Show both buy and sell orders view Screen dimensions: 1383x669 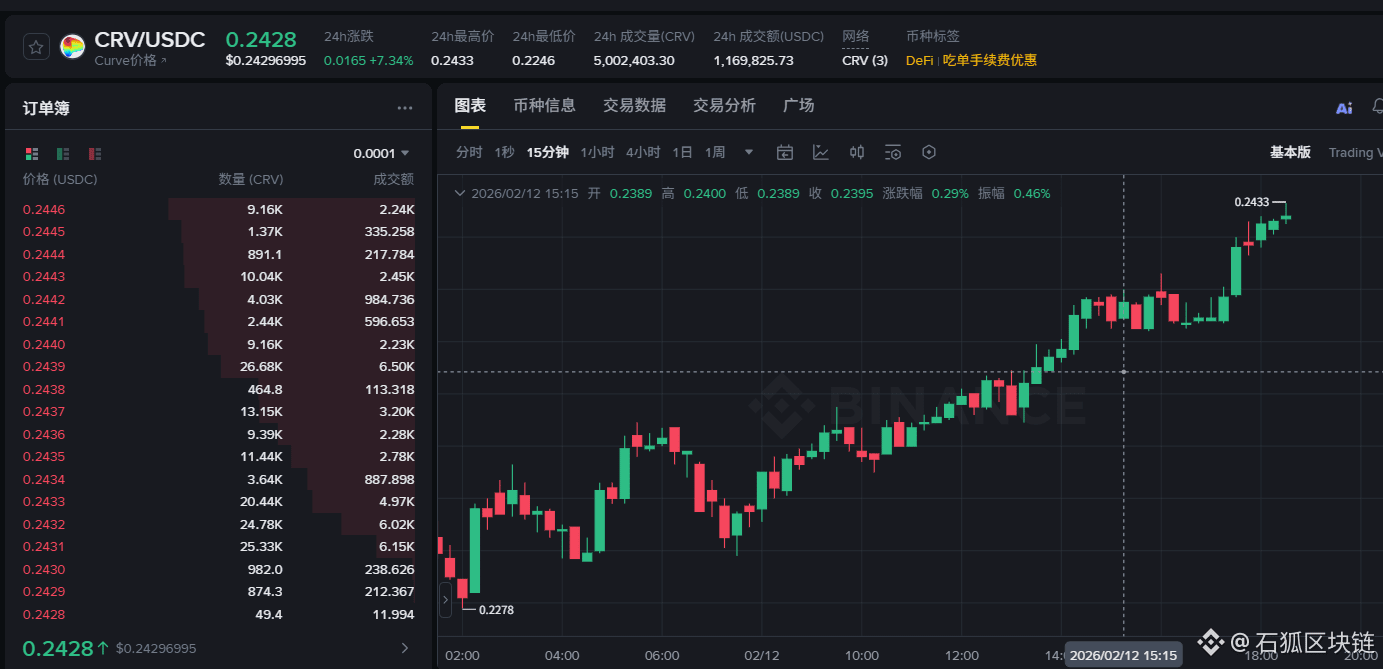pos(32,154)
